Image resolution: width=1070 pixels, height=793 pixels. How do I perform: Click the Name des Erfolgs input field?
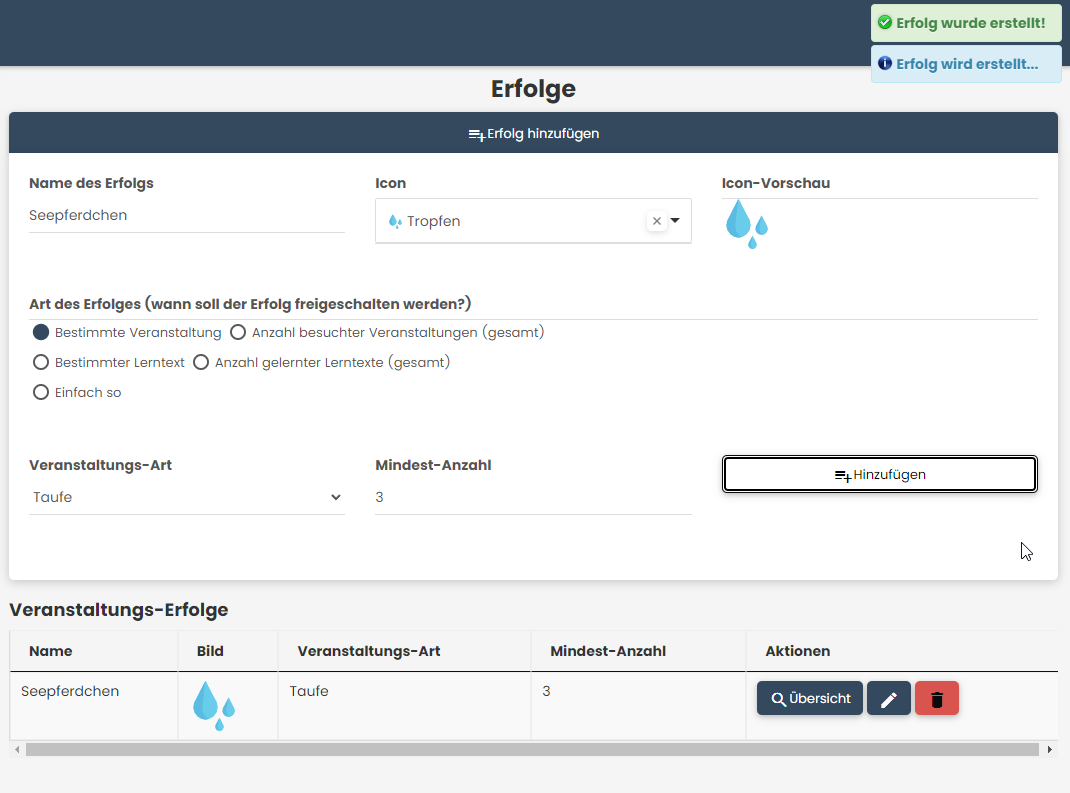186,215
